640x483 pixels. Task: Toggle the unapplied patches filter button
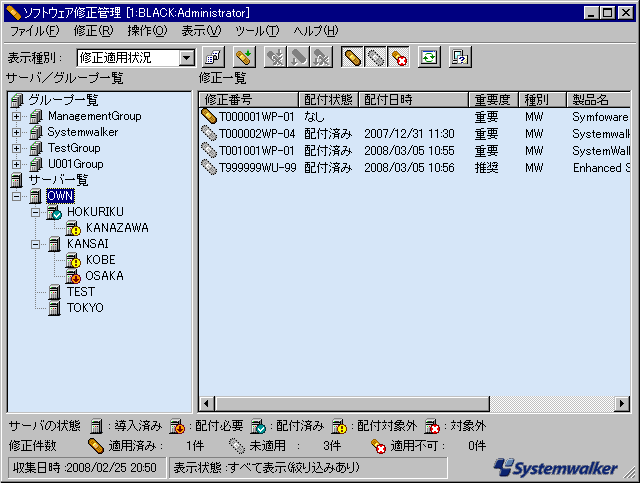(x=375, y=57)
